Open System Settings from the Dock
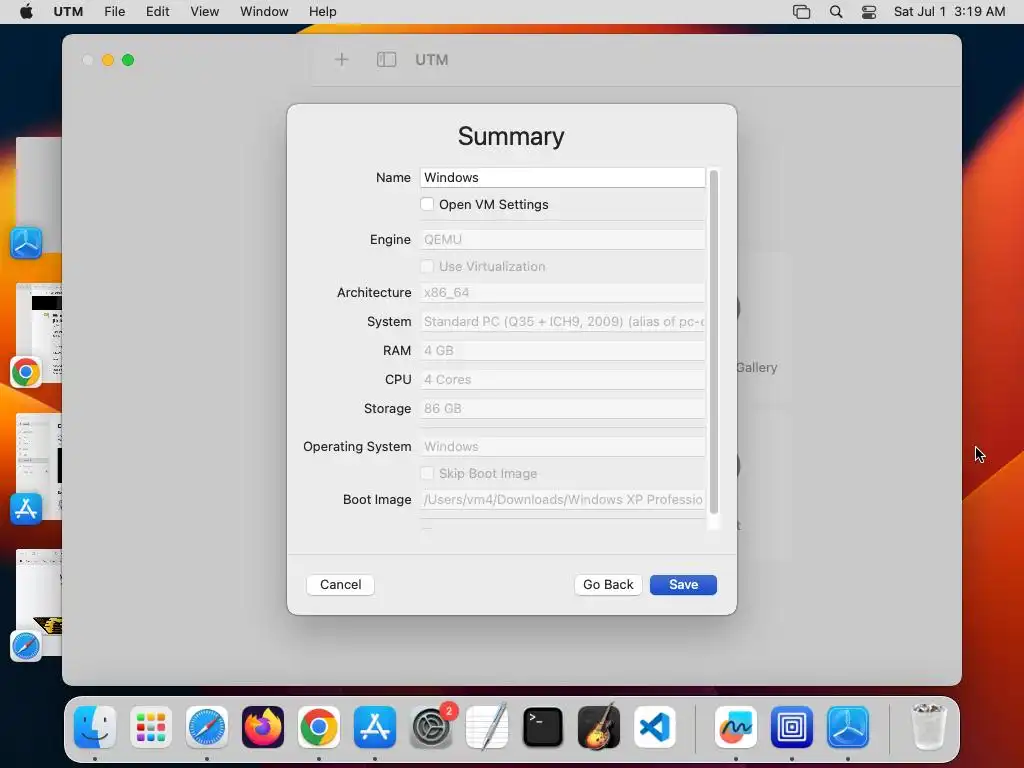Viewport: 1024px width, 768px height. [431, 727]
